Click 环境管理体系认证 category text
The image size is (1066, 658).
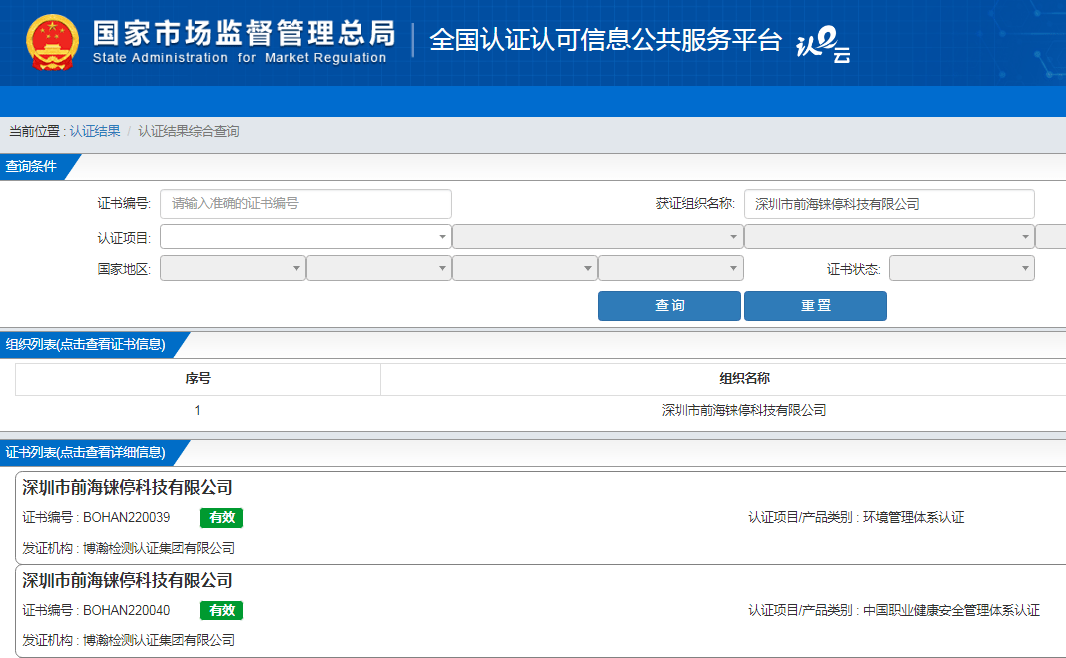click(x=914, y=517)
